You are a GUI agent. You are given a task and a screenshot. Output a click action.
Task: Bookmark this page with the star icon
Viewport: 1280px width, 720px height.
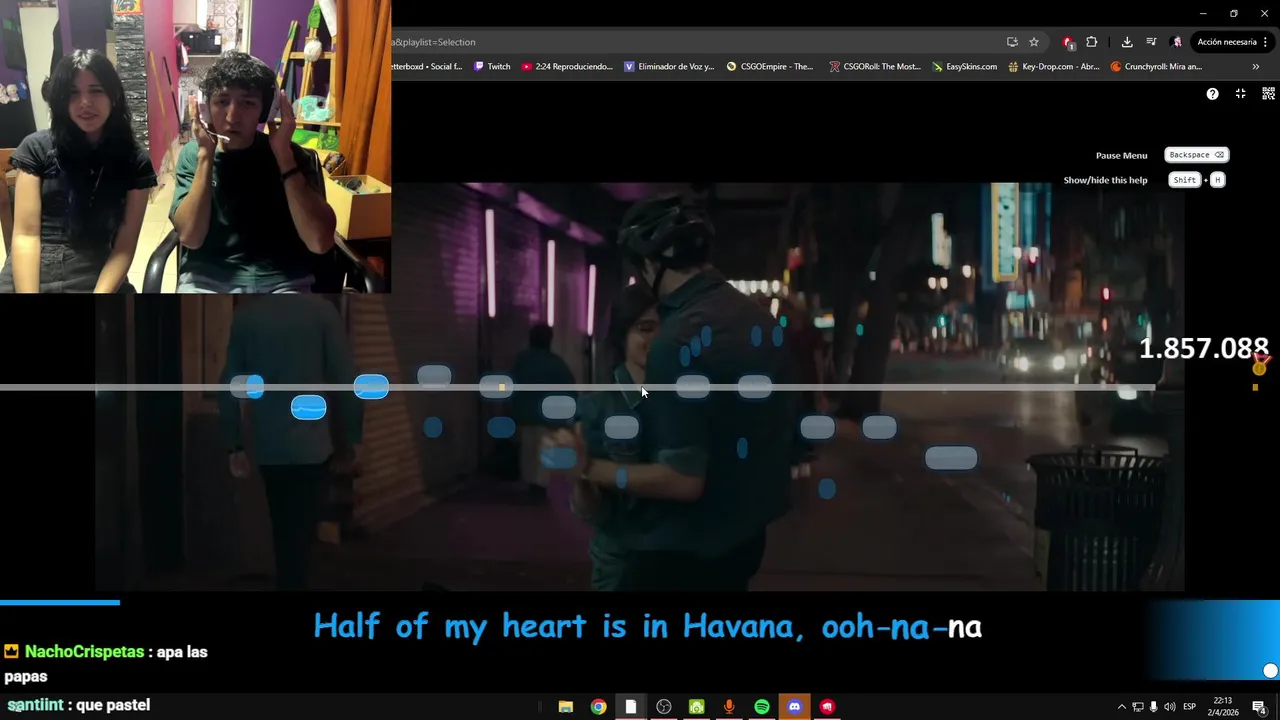pos(1034,42)
